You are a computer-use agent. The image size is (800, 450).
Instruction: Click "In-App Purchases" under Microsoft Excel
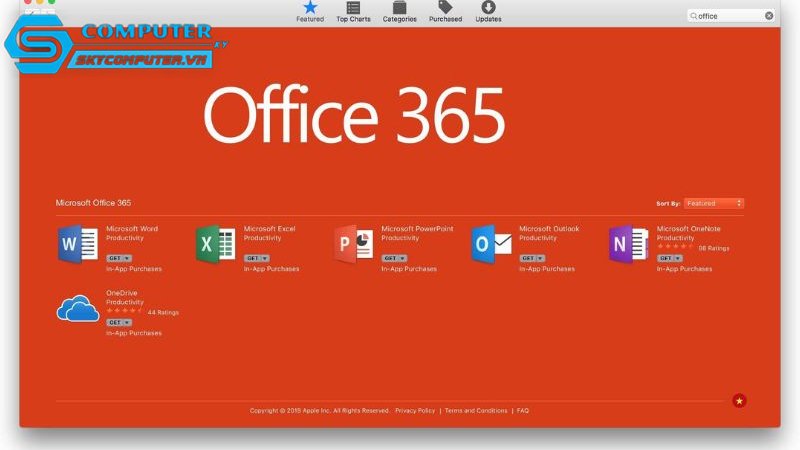pos(271,268)
